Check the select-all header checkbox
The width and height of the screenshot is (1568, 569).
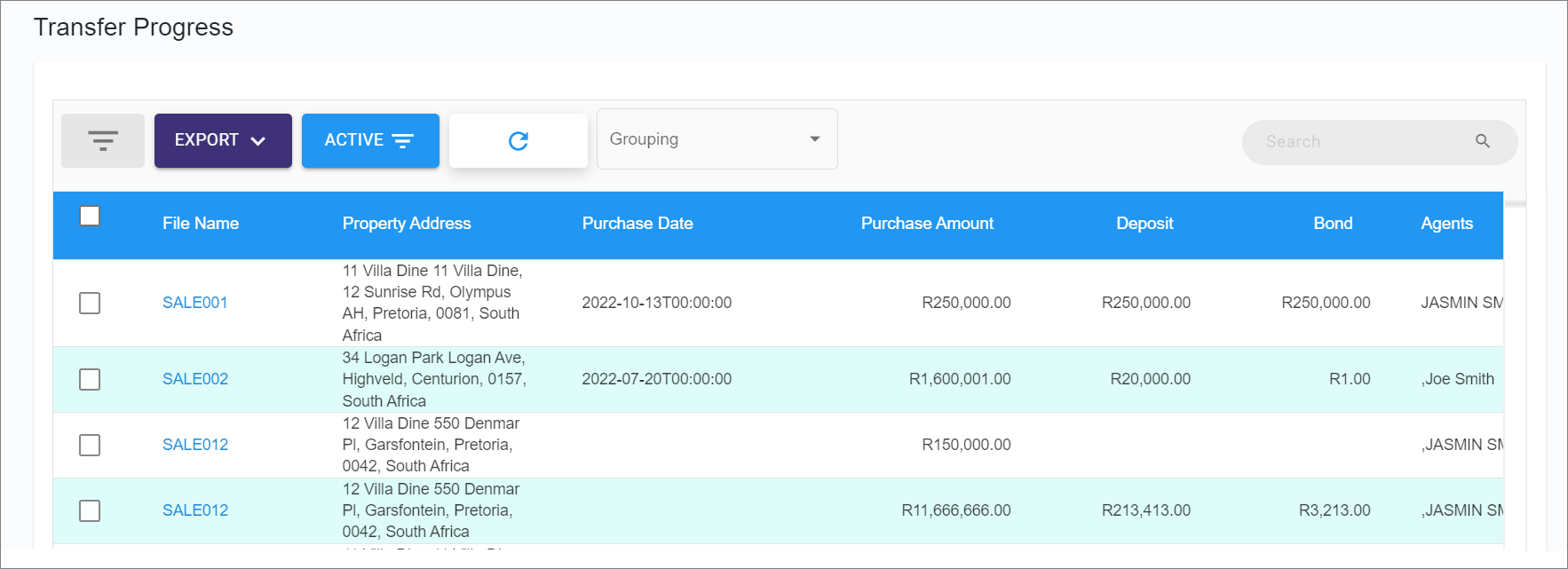coord(90,216)
